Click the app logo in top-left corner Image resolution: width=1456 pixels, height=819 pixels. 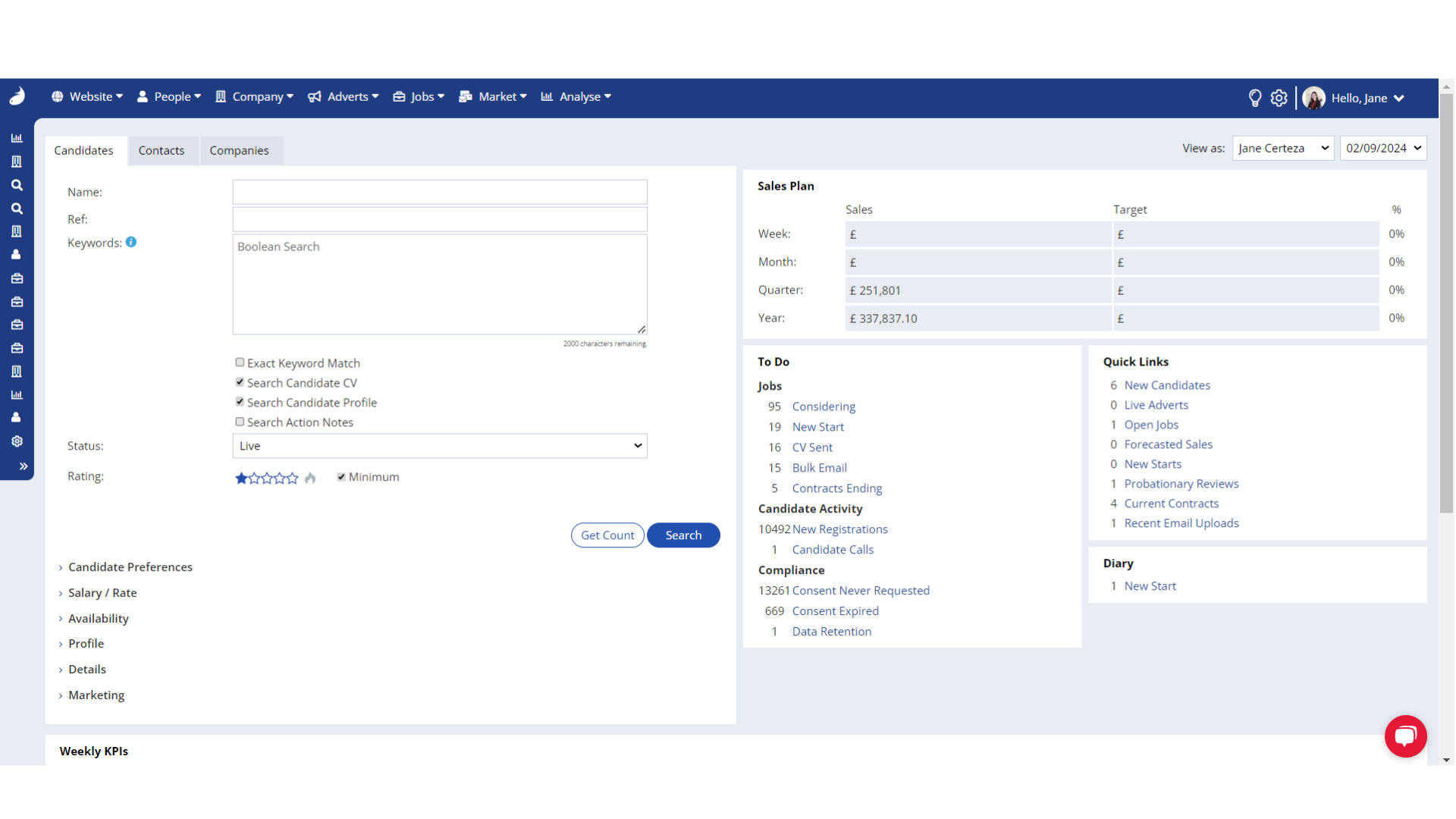click(17, 96)
